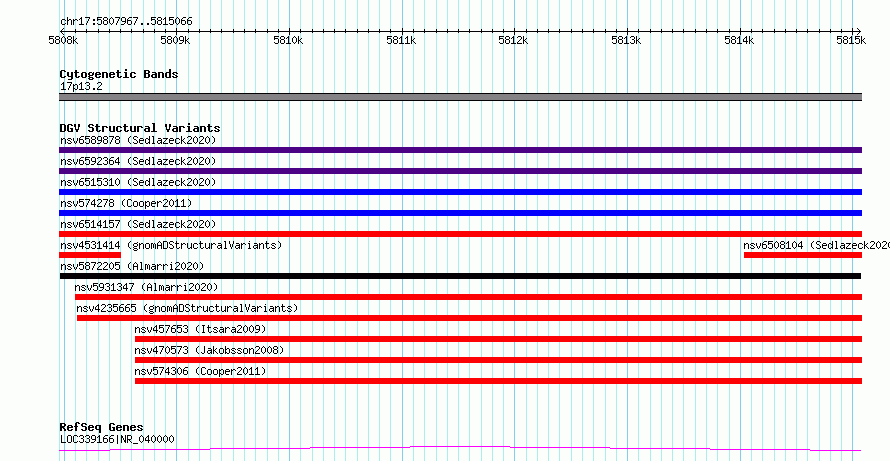Click the nsv5931347 (Almarri2020) label
890x461 pixels.
coord(146,287)
